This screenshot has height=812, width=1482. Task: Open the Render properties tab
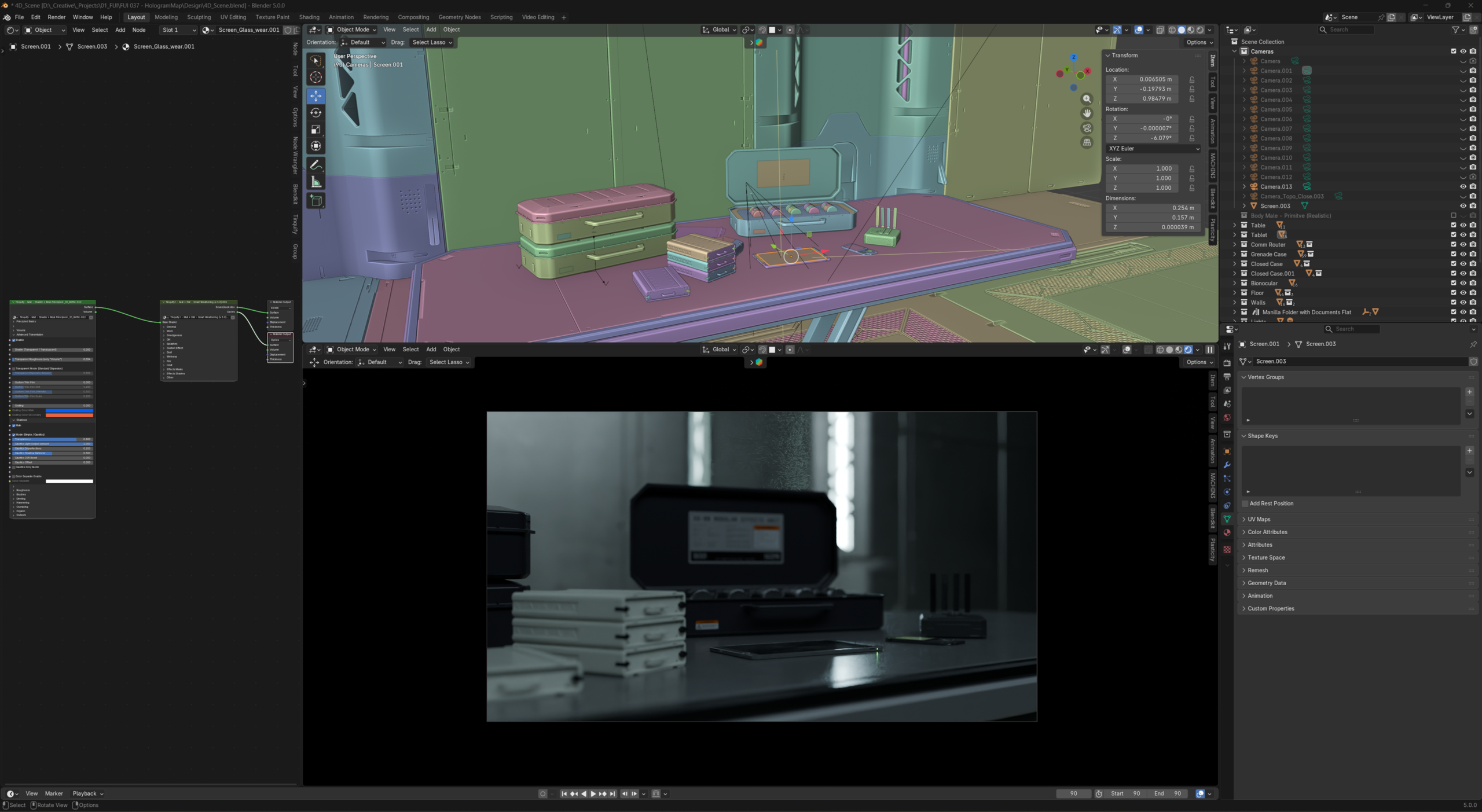[1227, 363]
